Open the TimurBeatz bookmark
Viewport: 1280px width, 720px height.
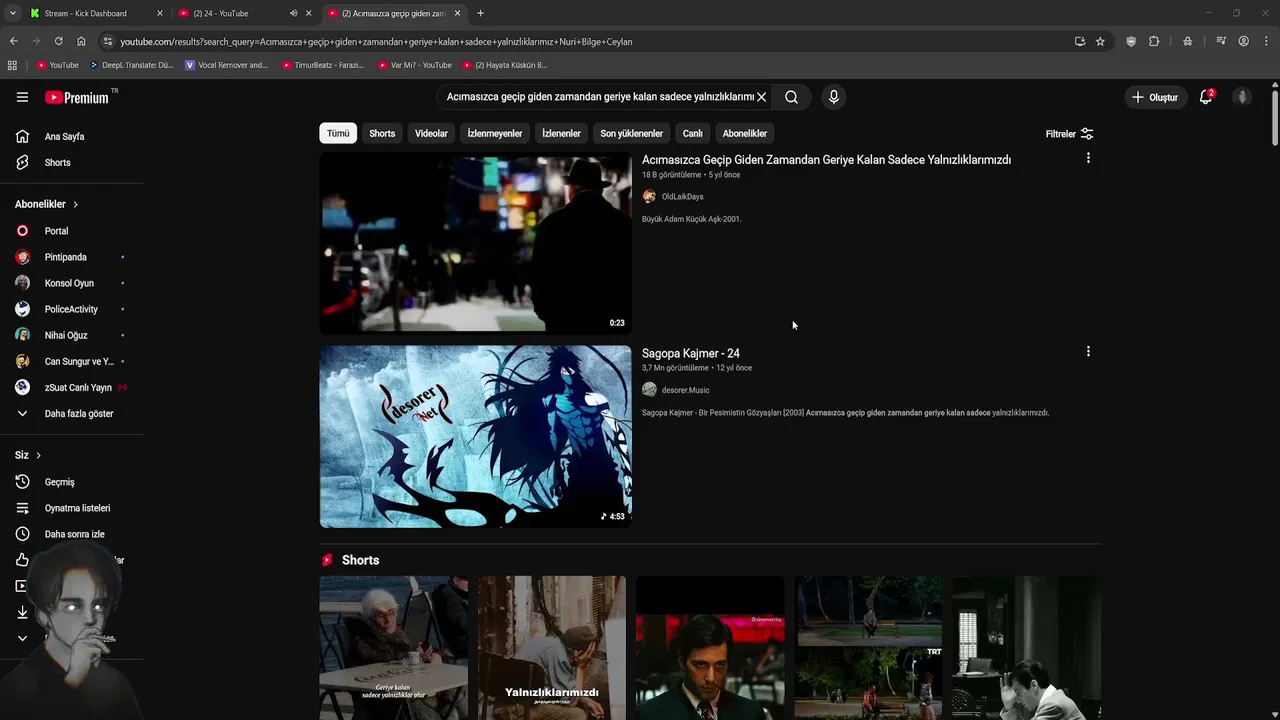click(322, 65)
